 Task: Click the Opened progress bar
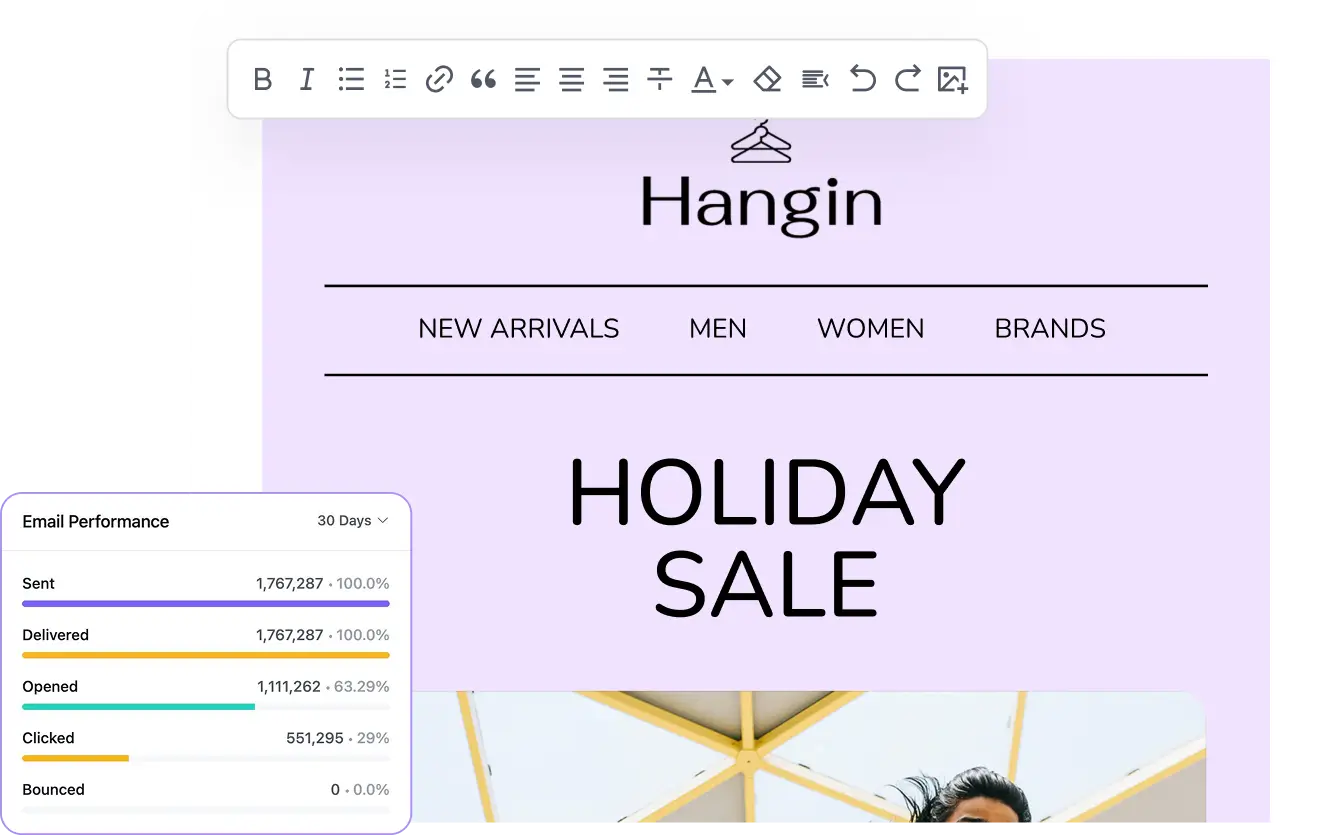206,707
